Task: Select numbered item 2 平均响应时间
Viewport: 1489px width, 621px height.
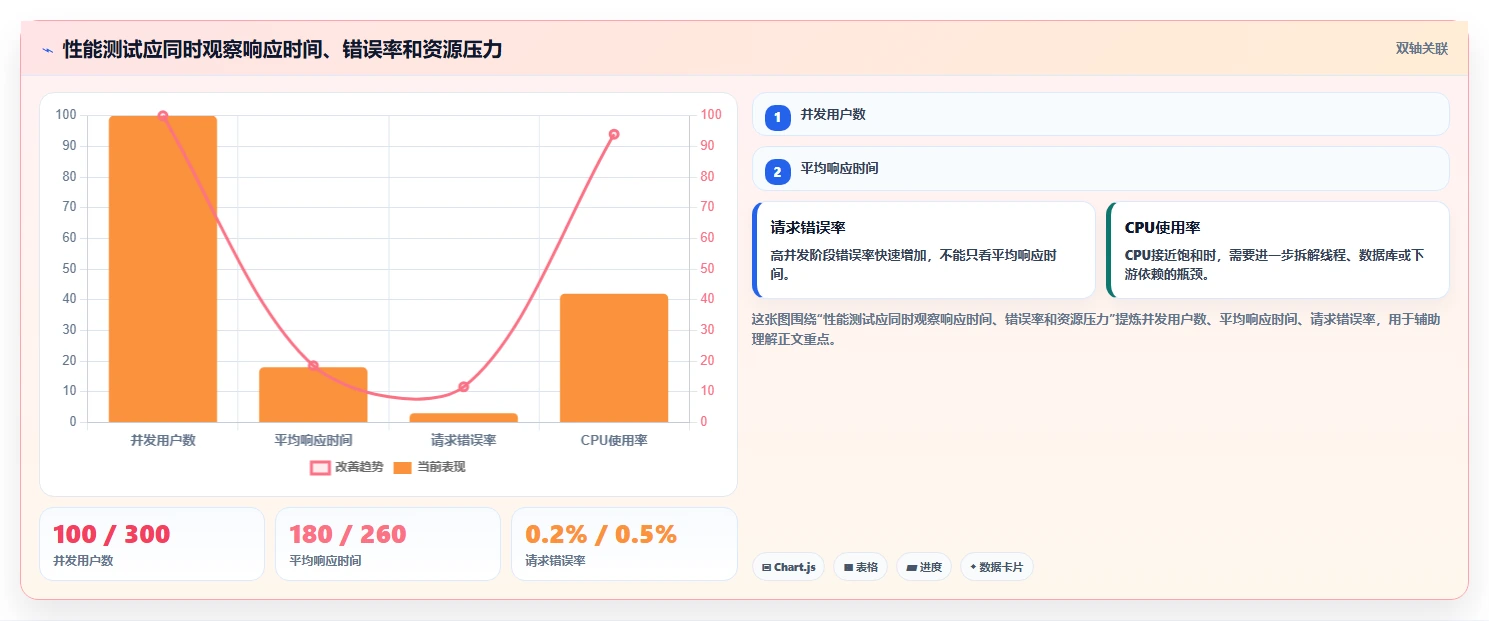Action: [1100, 168]
